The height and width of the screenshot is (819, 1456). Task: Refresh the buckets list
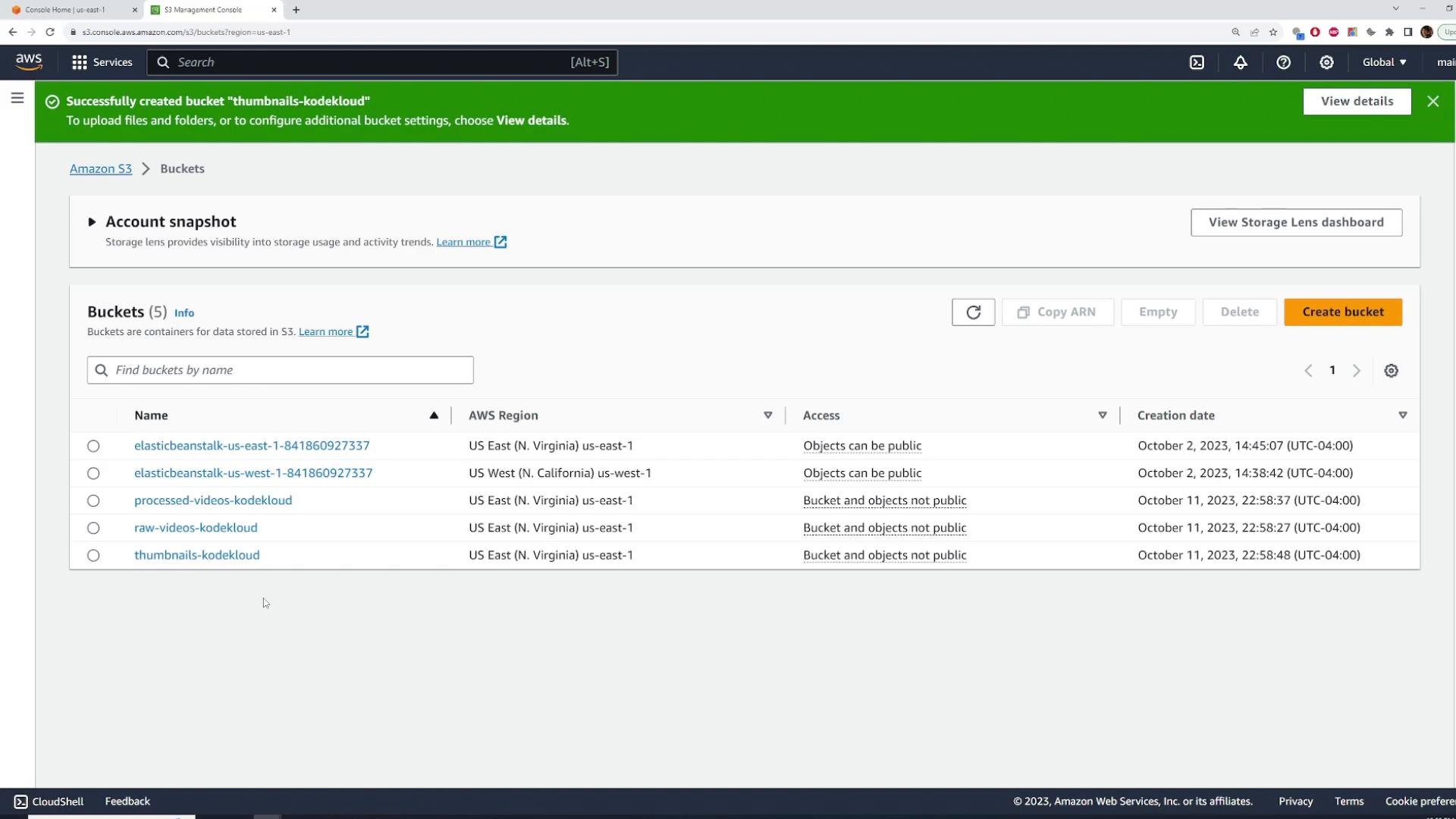coord(973,312)
